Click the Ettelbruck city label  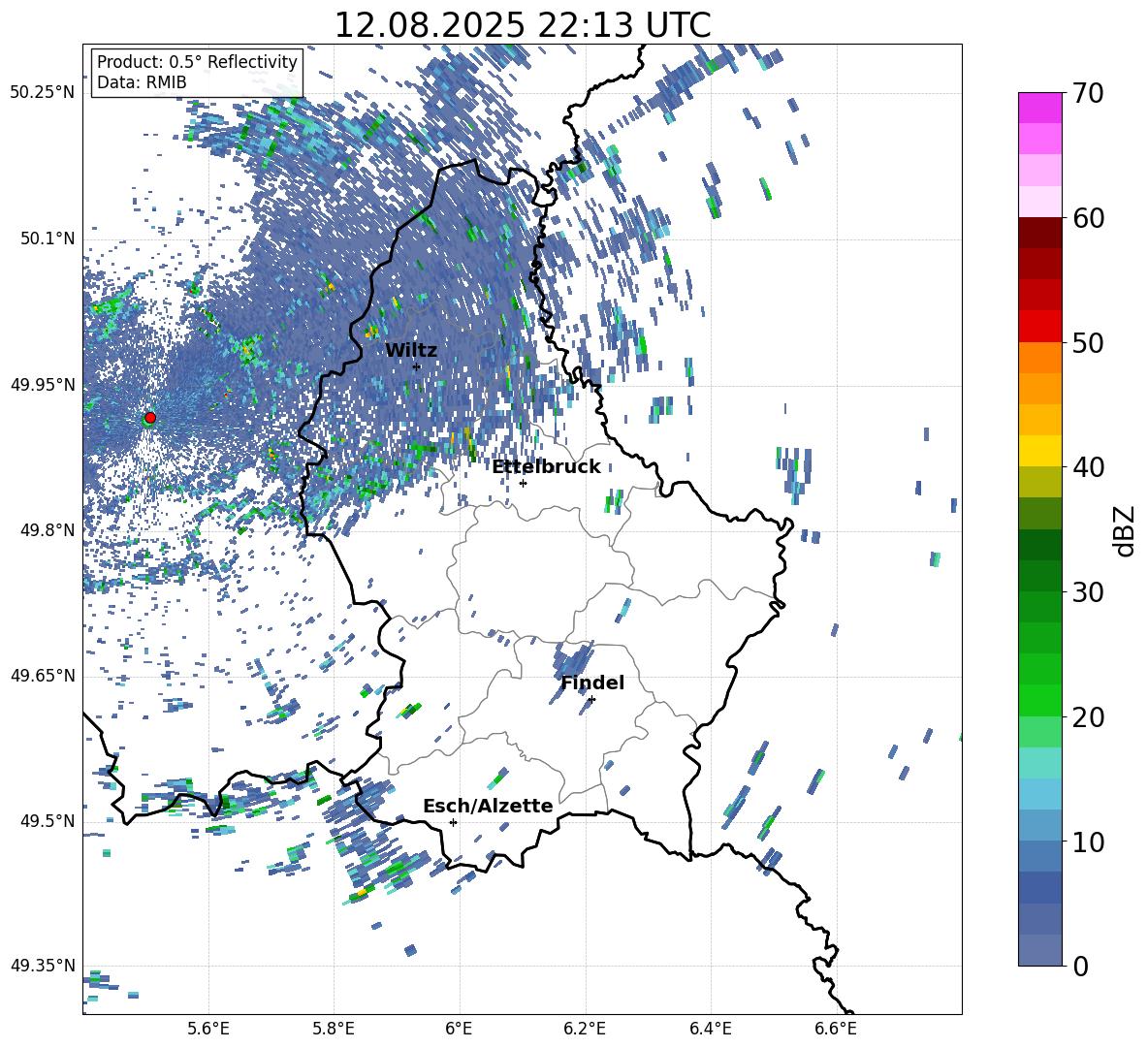point(546,467)
